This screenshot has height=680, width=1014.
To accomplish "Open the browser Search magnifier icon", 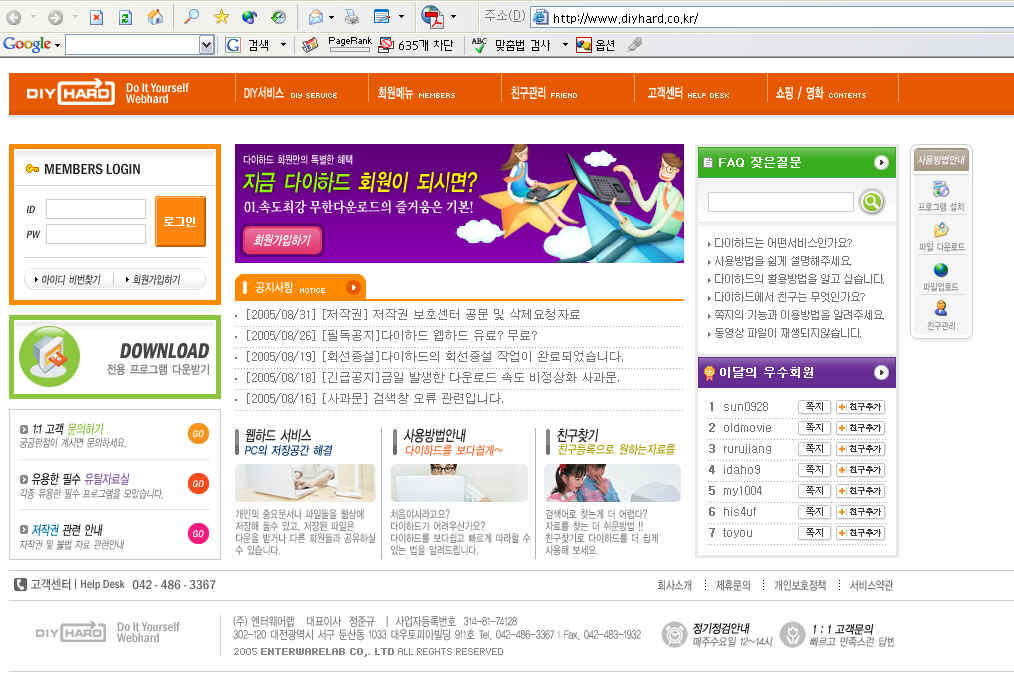I will click(191, 17).
